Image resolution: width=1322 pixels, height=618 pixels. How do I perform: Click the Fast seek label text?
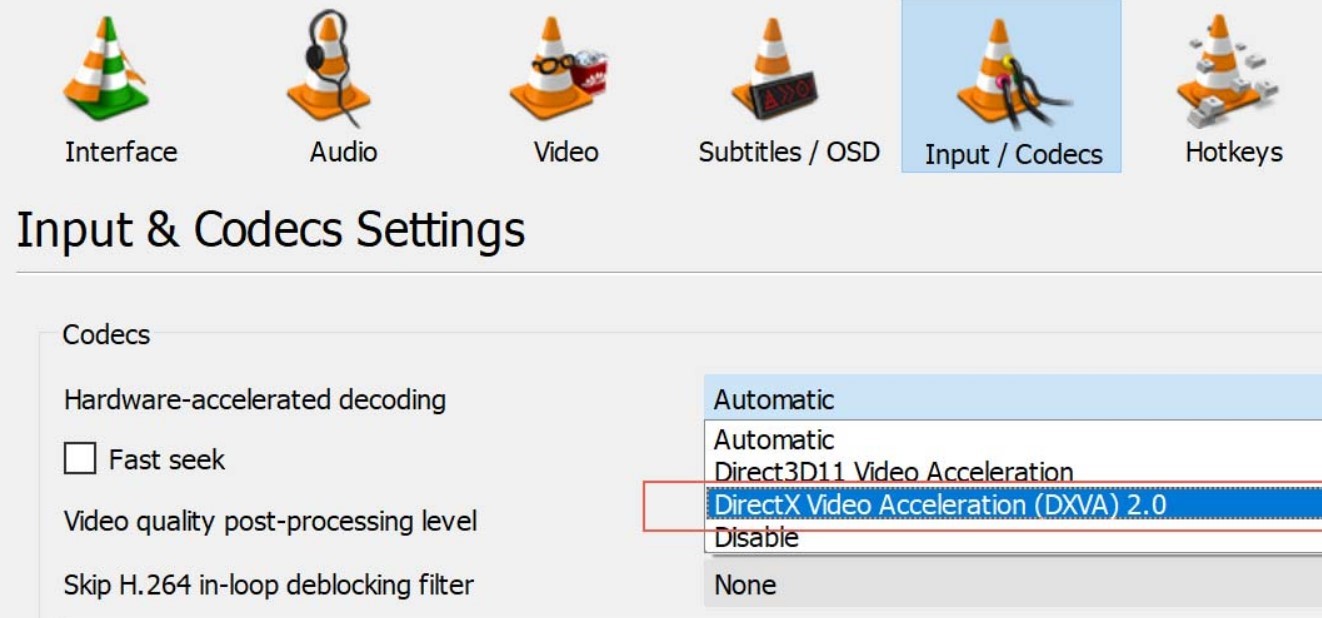[x=167, y=460]
